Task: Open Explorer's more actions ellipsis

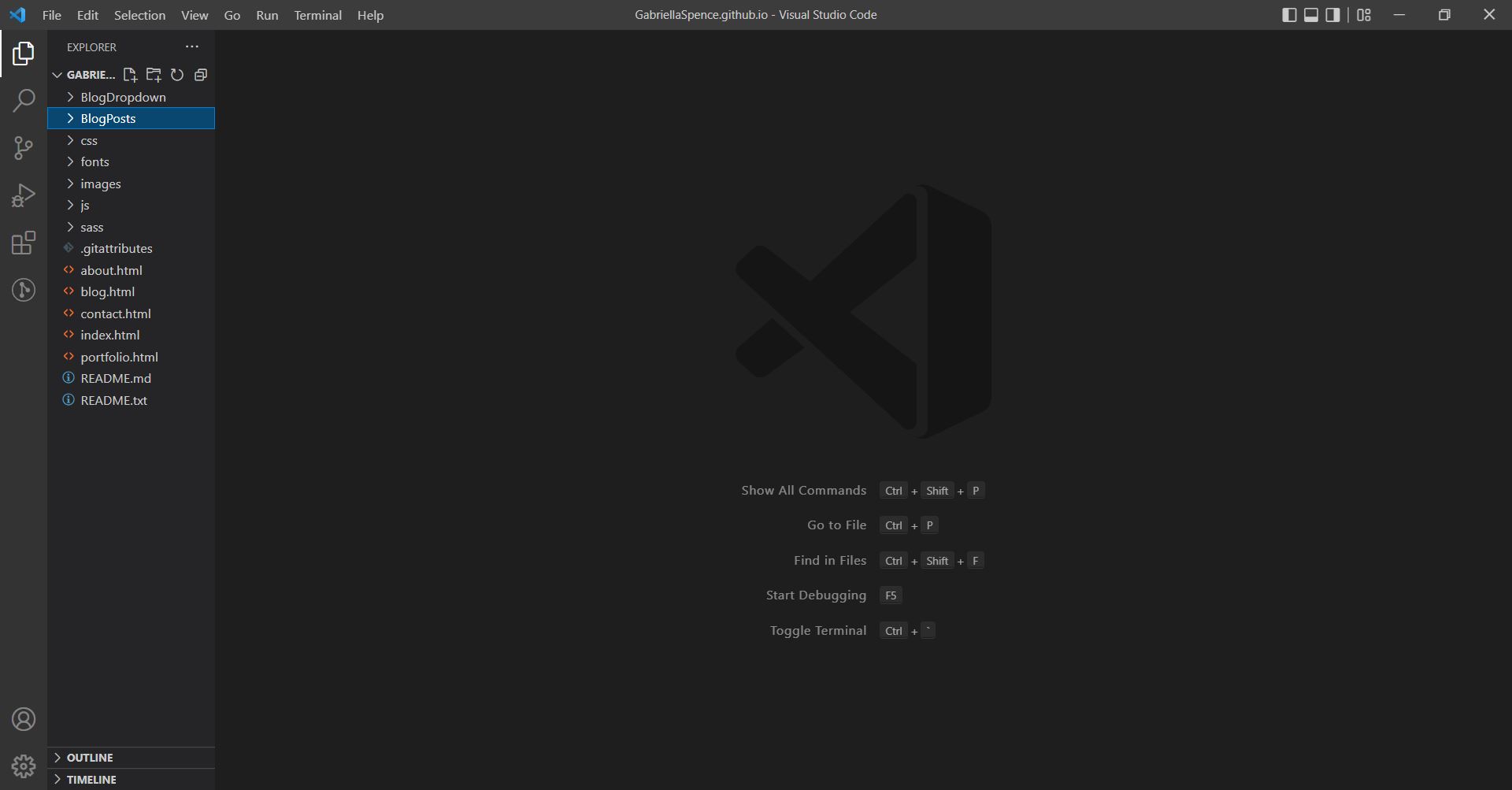Action: (x=192, y=46)
